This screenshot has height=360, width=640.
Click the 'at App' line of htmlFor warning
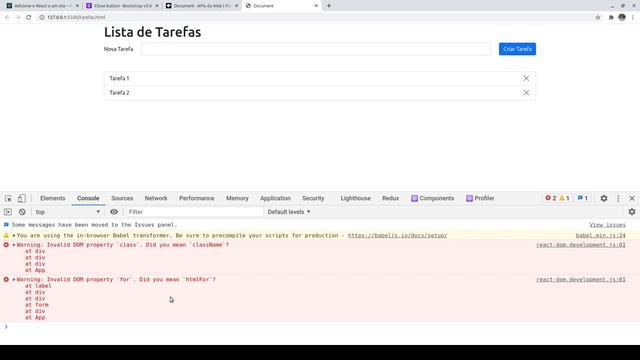pyautogui.click(x=35, y=318)
